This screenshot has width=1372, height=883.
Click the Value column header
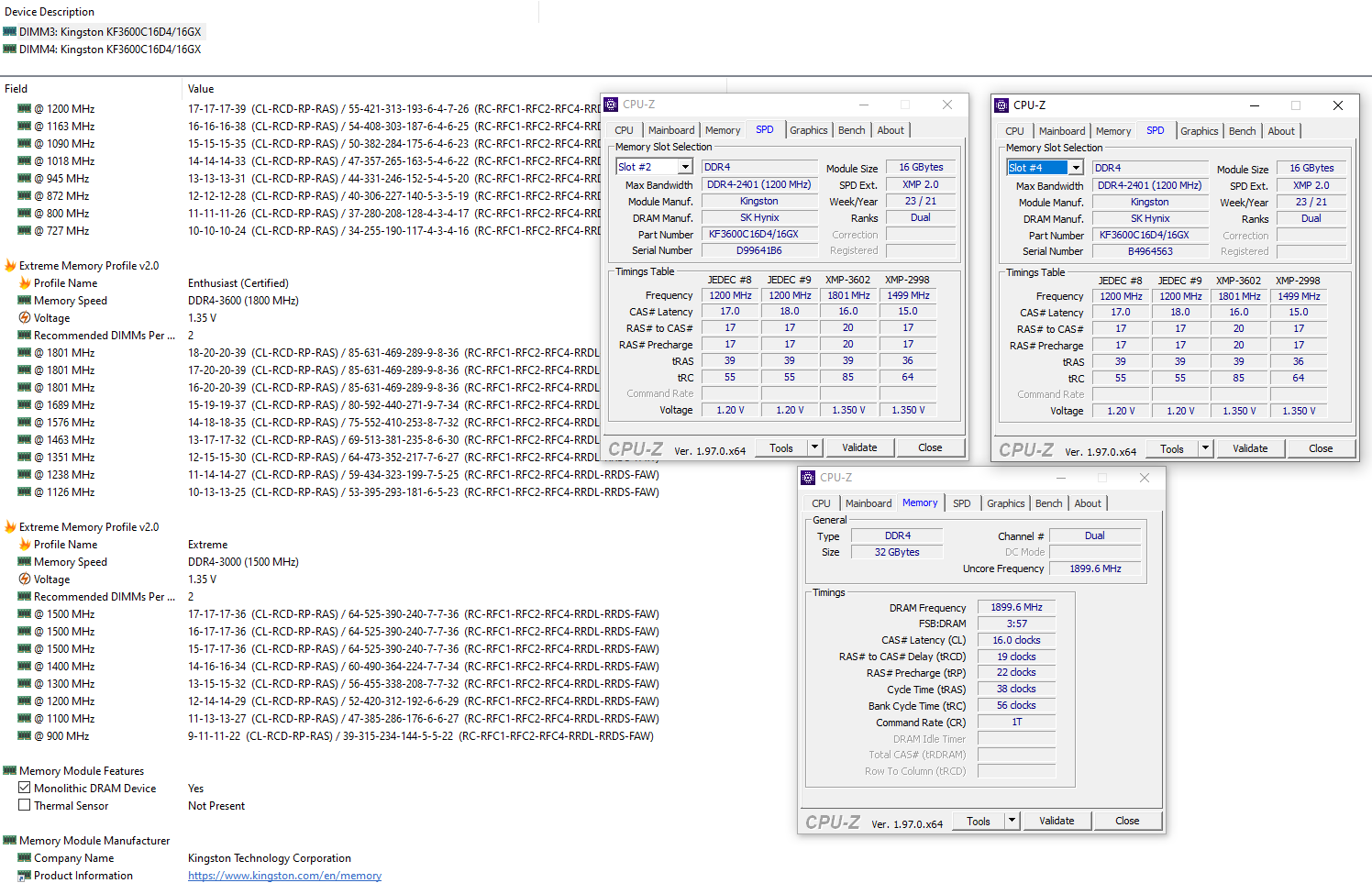coord(201,89)
